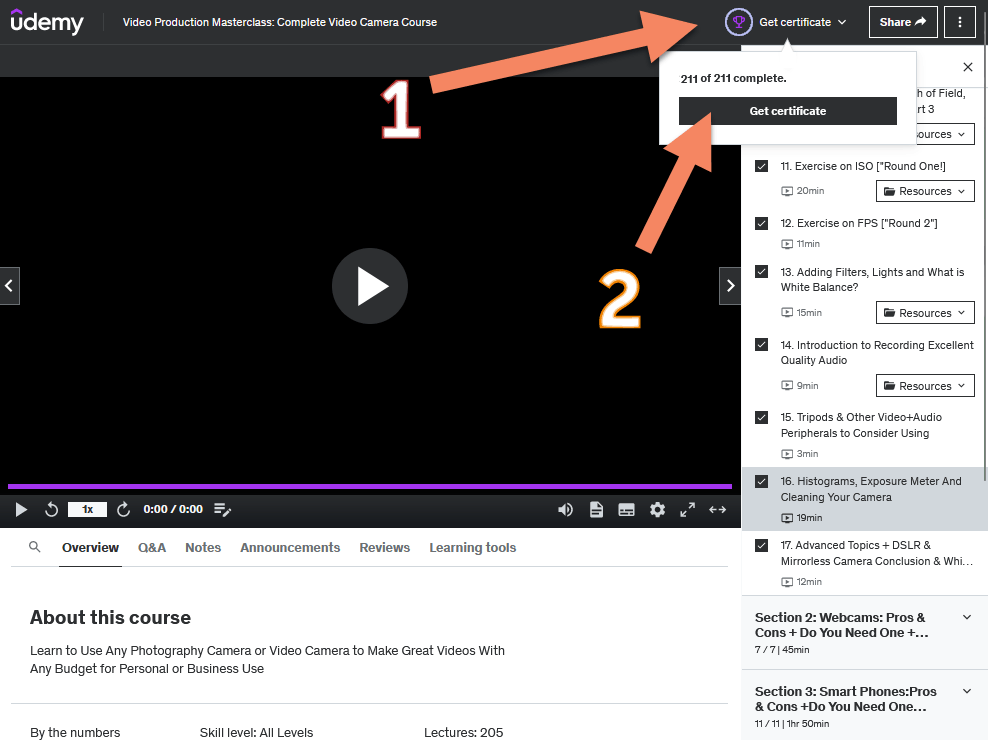Click the Get certificate button
The height and width of the screenshot is (740, 988).
click(787, 110)
